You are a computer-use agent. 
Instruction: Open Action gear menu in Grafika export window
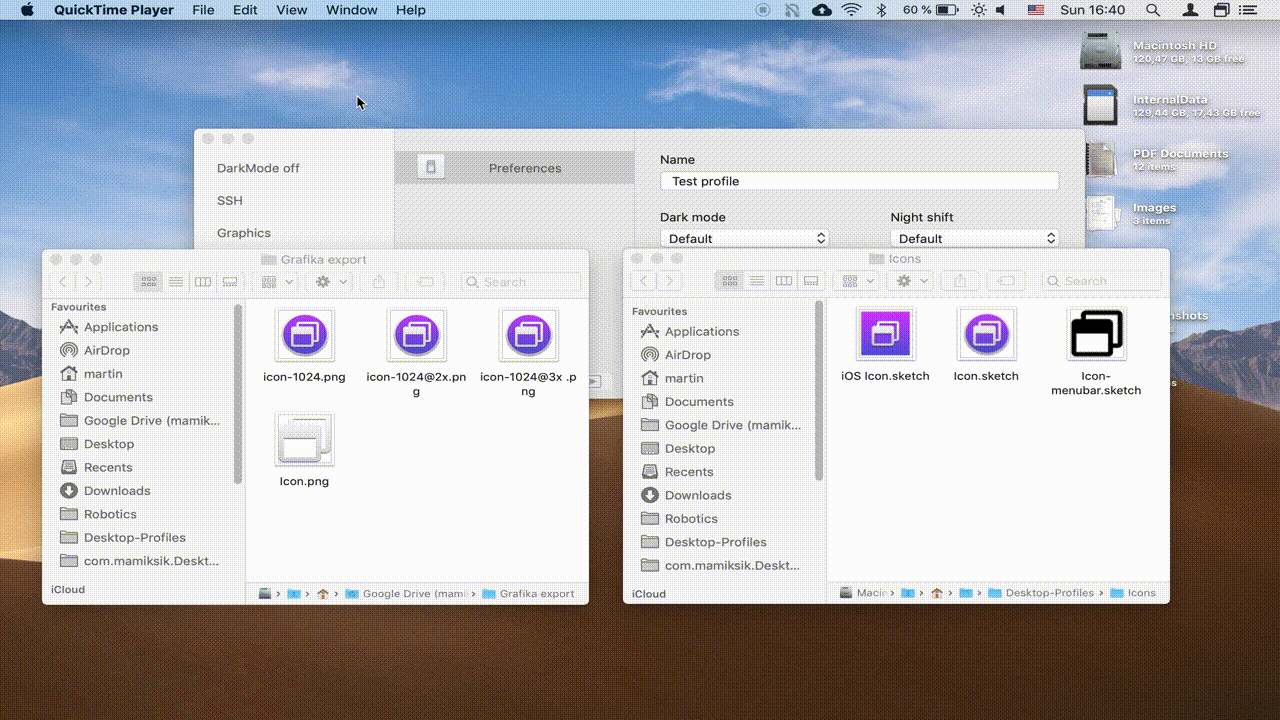point(330,282)
